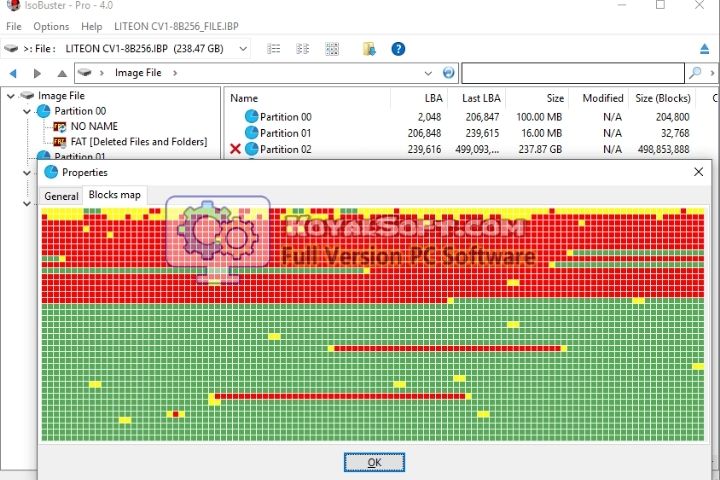Click the OK button
Viewport: 720px width, 480px height.
(374, 462)
